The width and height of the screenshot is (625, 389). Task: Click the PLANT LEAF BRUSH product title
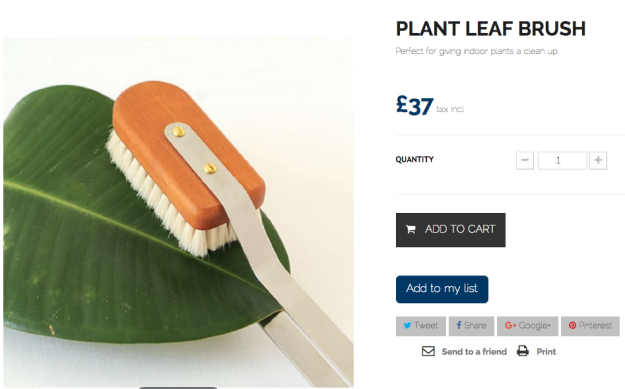[491, 29]
